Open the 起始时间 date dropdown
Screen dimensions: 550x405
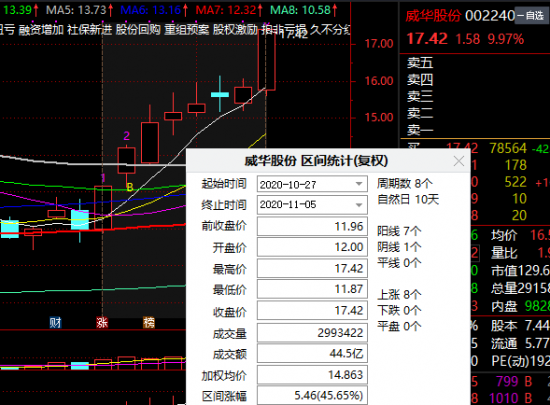358,184
